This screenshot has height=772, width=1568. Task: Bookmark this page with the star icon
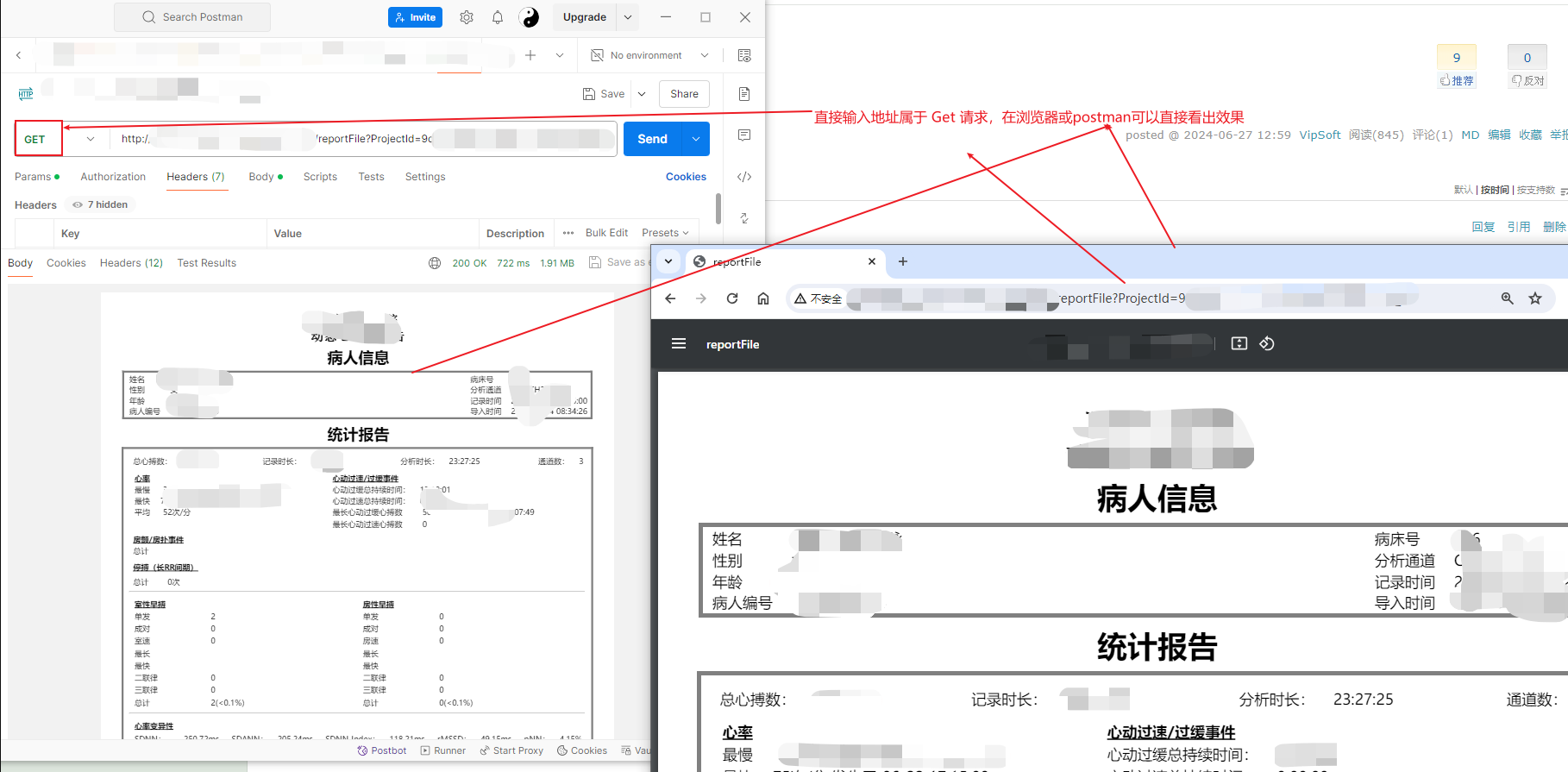click(1534, 298)
